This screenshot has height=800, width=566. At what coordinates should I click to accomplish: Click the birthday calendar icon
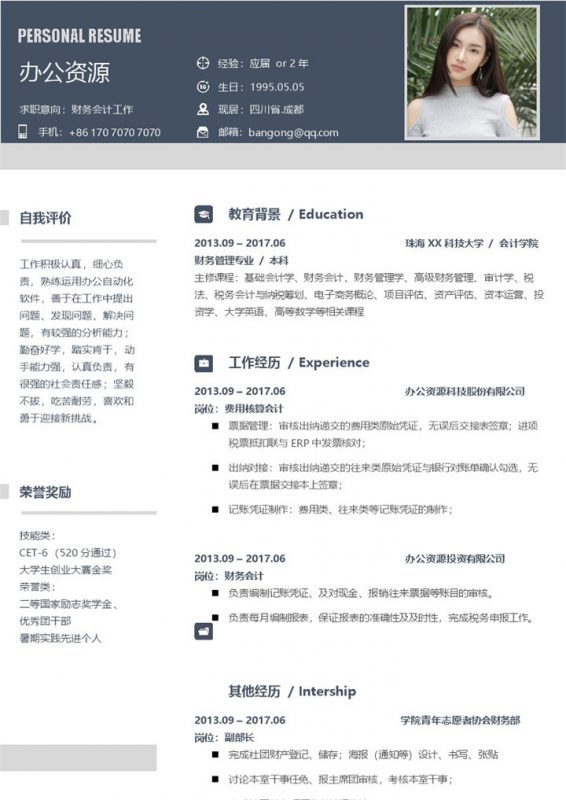pos(203,87)
